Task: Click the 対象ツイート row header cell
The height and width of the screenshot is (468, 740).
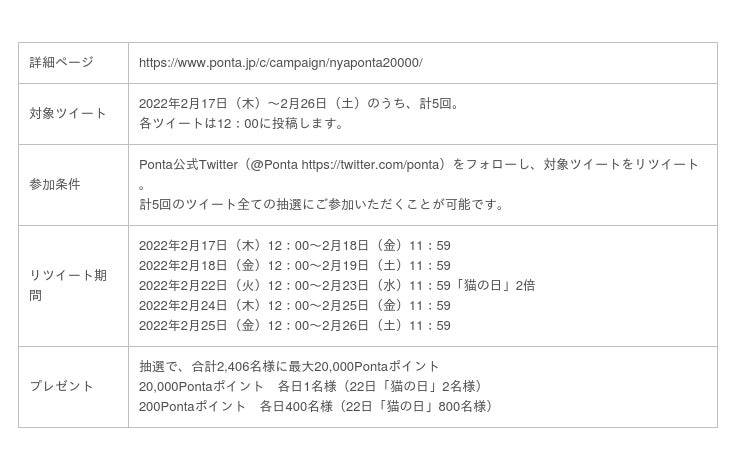Action: tap(68, 113)
